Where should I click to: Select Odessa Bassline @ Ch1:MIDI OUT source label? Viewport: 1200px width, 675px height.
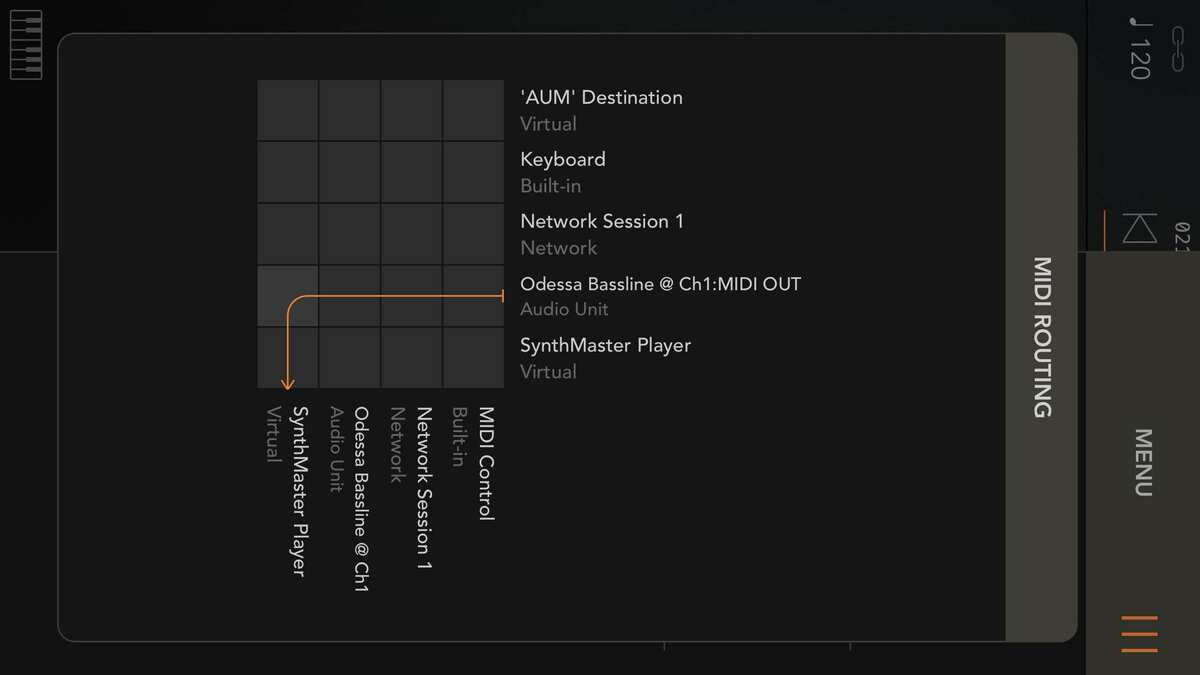[x=660, y=296]
